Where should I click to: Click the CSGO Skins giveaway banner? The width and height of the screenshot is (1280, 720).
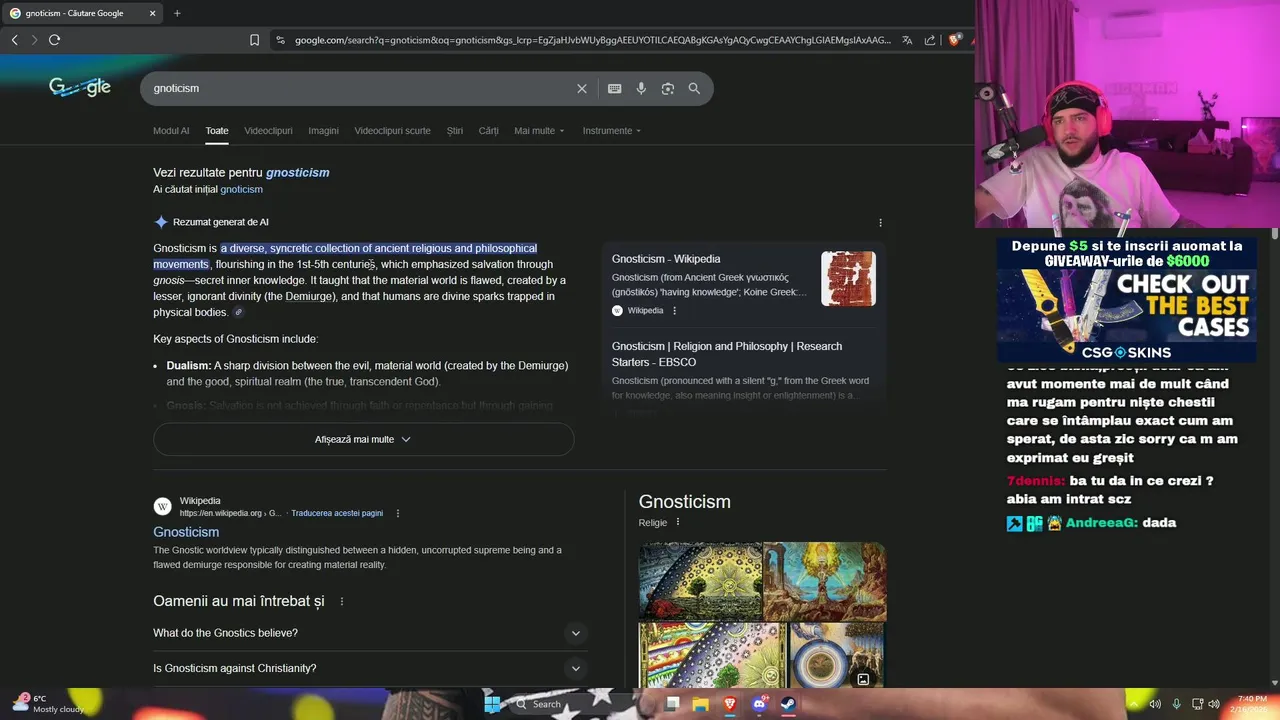click(x=1126, y=299)
